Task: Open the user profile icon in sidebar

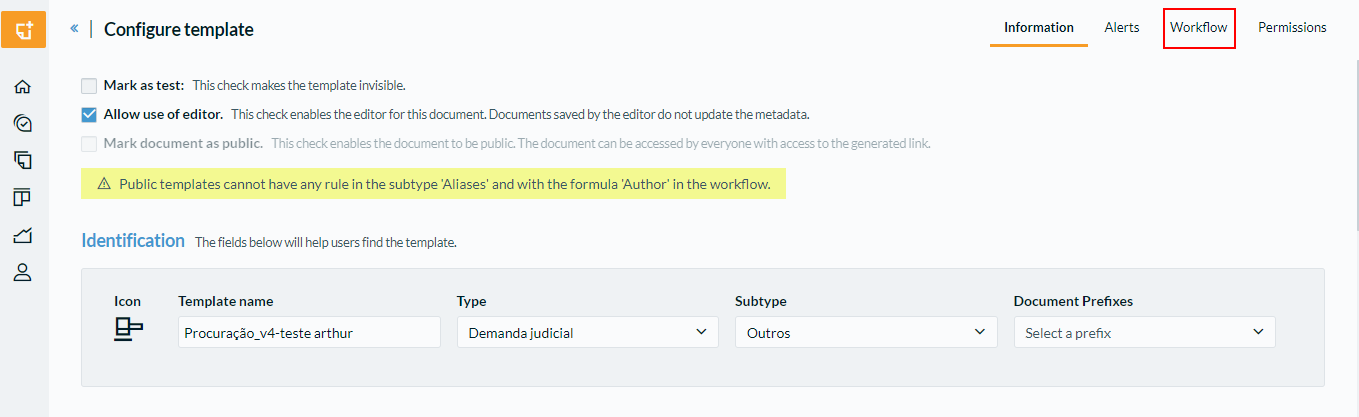Action: (23, 272)
